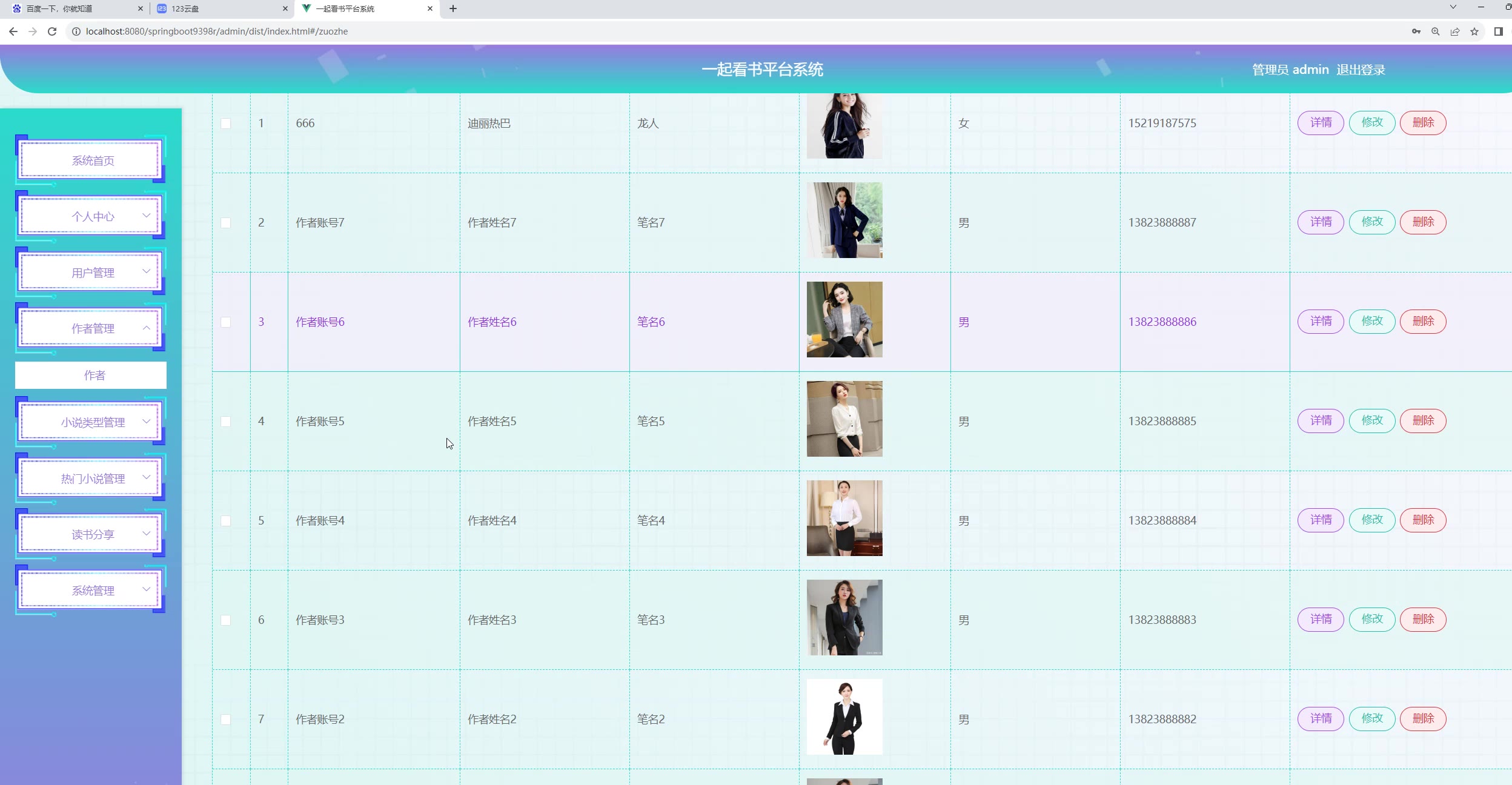The image size is (1512, 785).
Task: Expand the 用户管理 sidebar menu
Action: [x=92, y=273]
